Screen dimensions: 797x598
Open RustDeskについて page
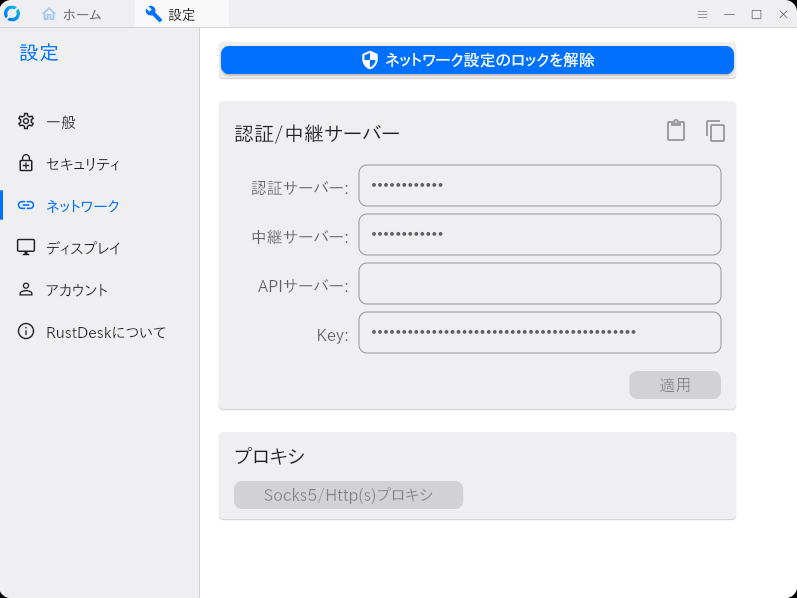(99, 332)
